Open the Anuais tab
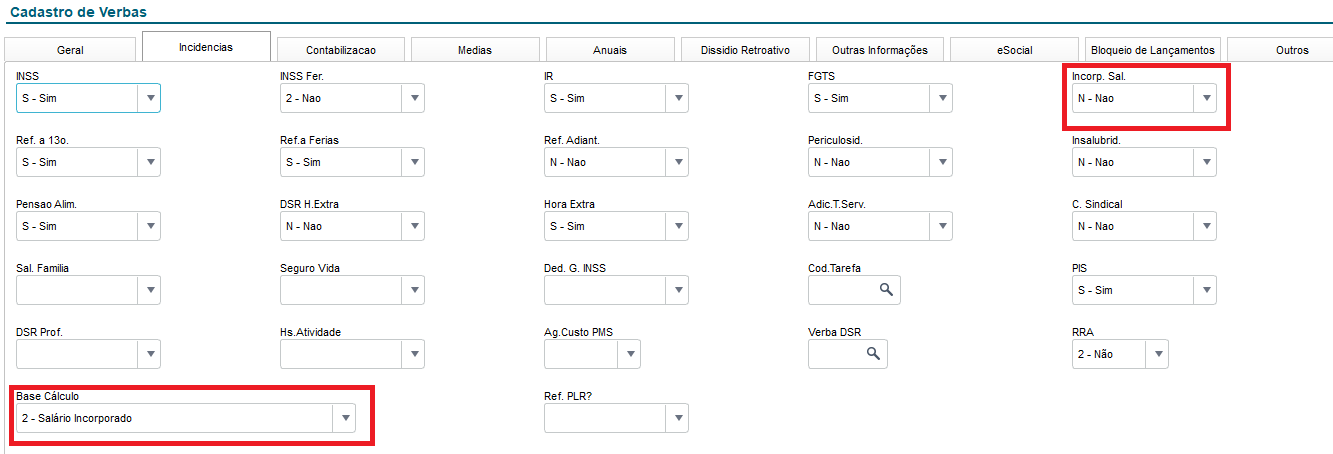 pos(610,50)
